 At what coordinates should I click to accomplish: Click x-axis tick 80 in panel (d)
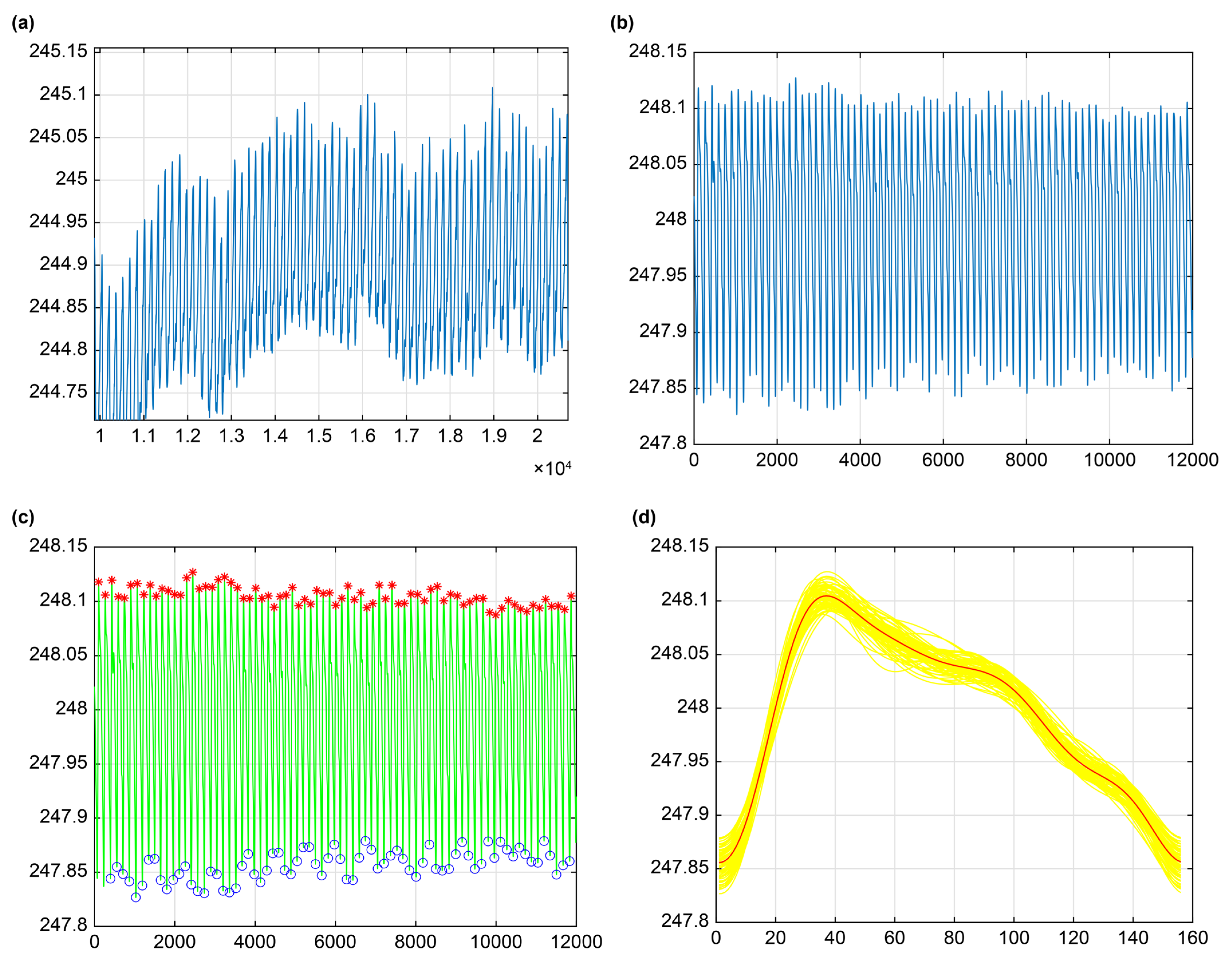click(954, 938)
